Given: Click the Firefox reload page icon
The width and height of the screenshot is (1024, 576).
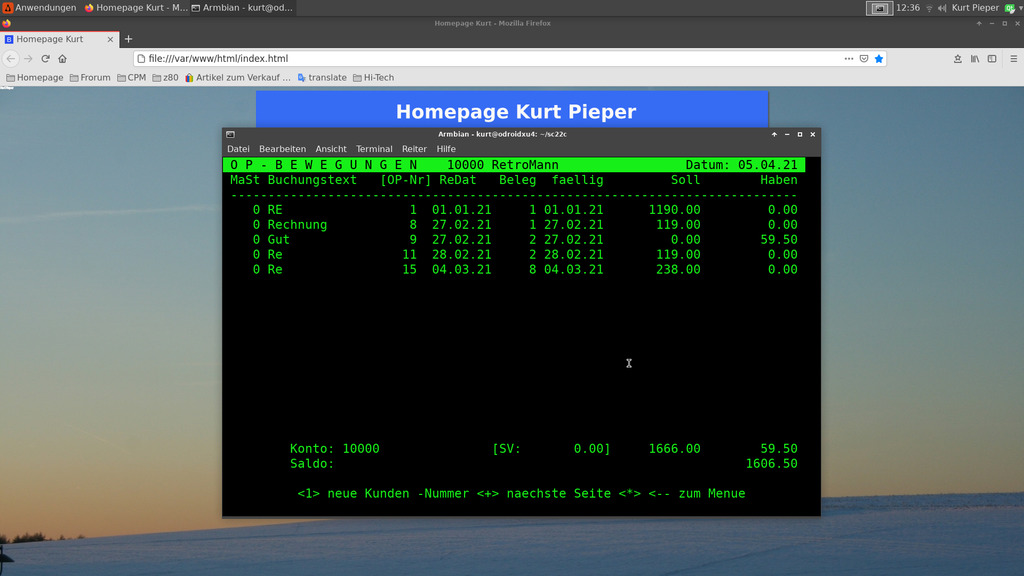Looking at the screenshot, I should coord(45,59).
